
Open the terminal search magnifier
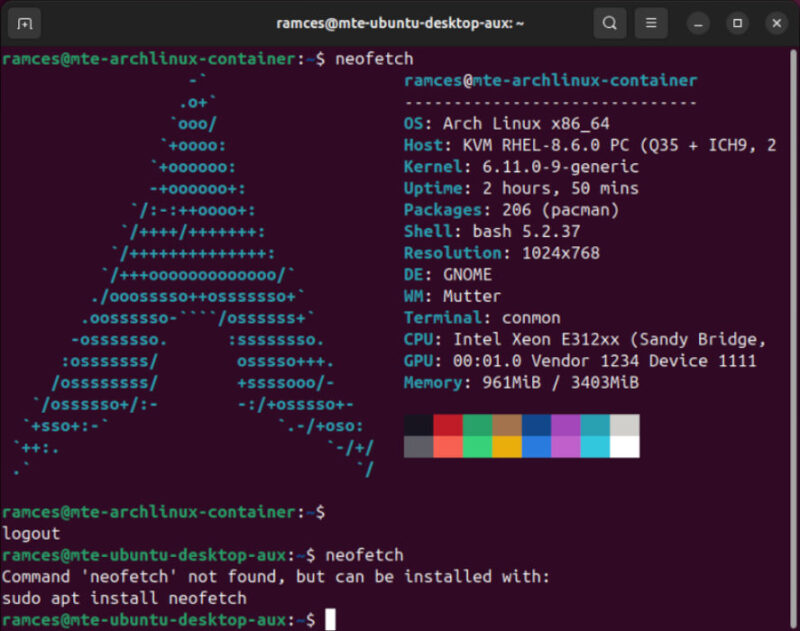[x=609, y=22]
